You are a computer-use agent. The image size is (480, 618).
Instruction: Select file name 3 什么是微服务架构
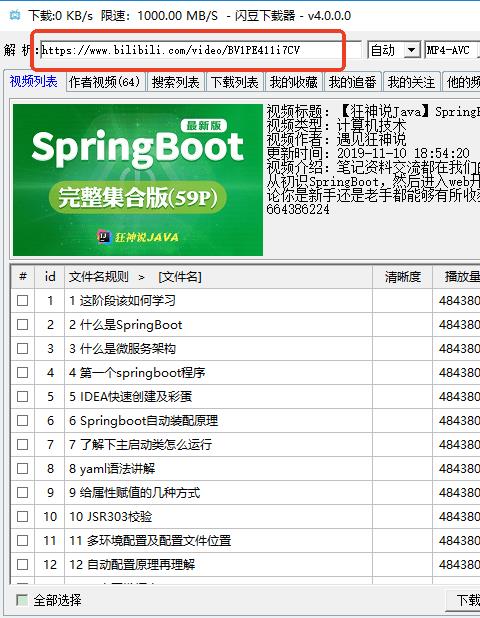coord(123,348)
